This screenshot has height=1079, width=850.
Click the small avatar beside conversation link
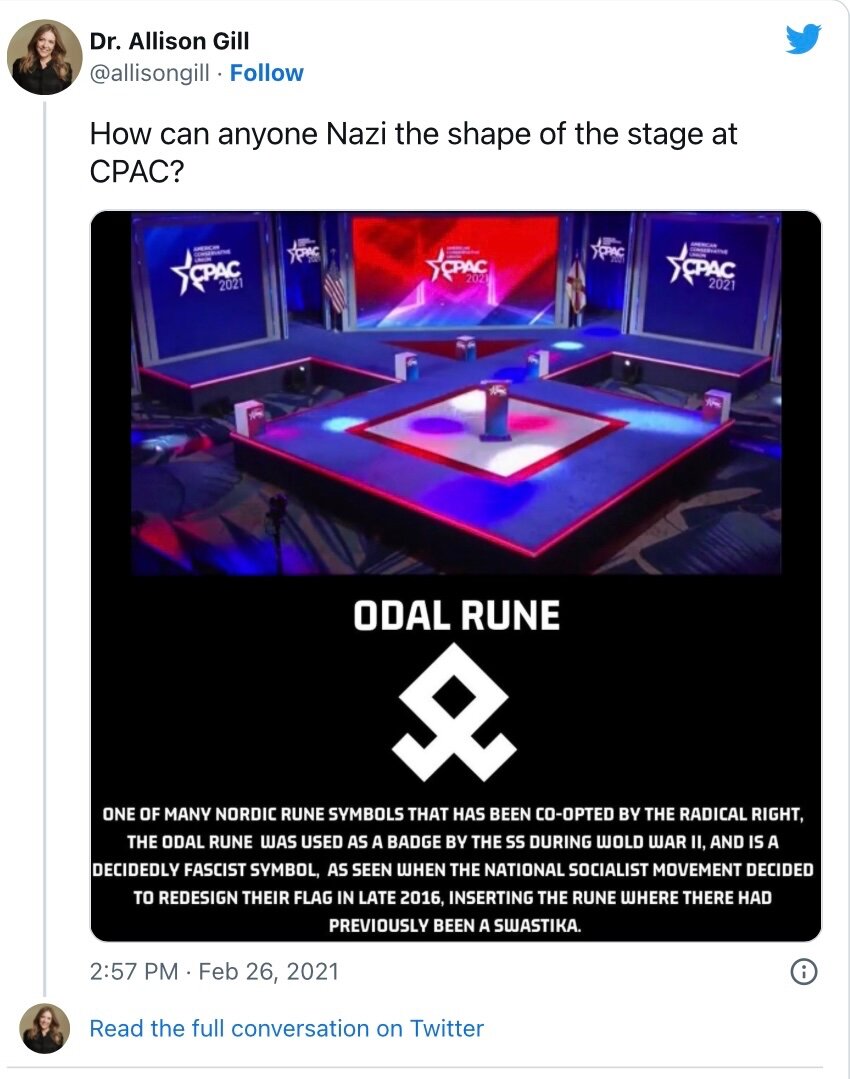(45, 1029)
